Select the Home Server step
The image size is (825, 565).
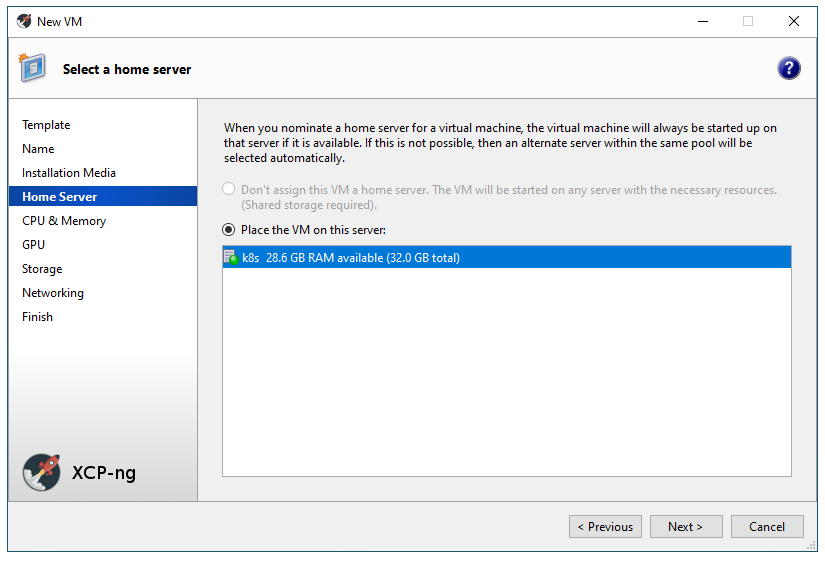pyautogui.click(x=60, y=197)
